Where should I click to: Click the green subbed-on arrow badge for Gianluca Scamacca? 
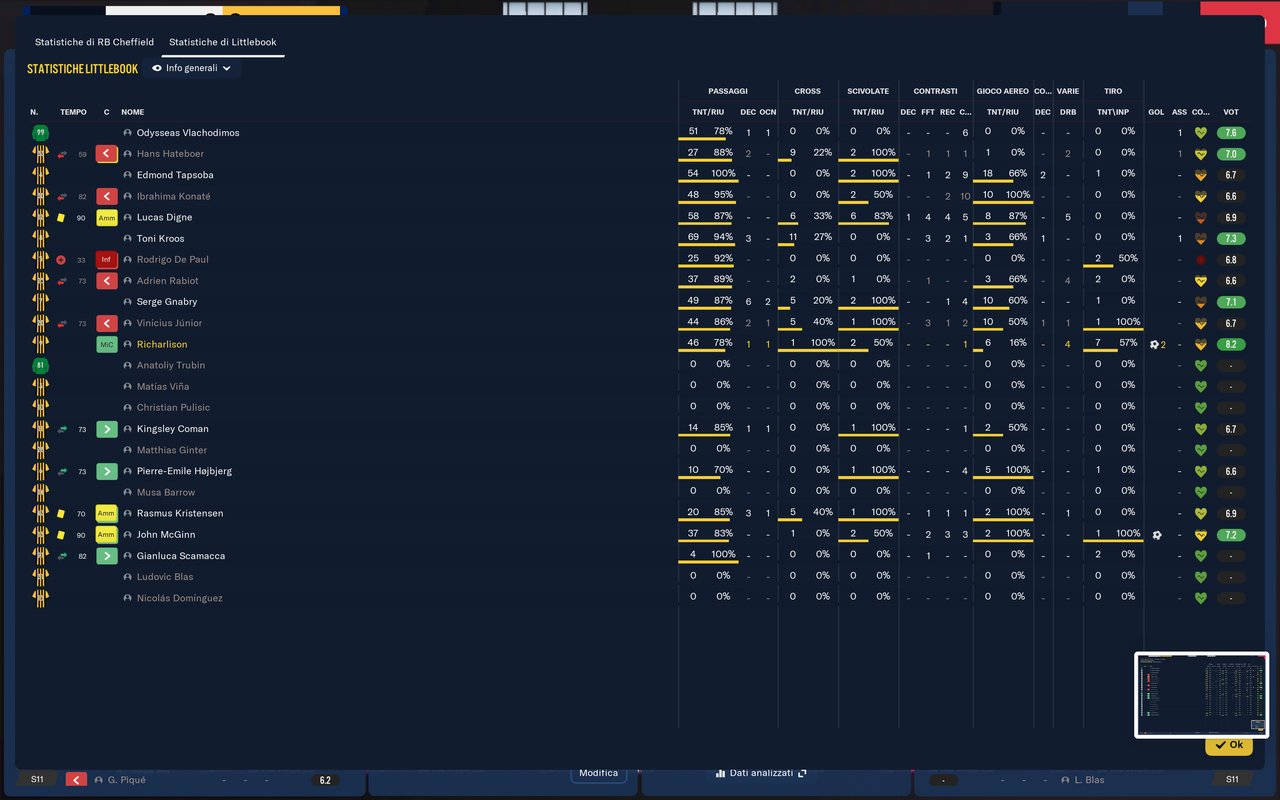click(x=107, y=556)
